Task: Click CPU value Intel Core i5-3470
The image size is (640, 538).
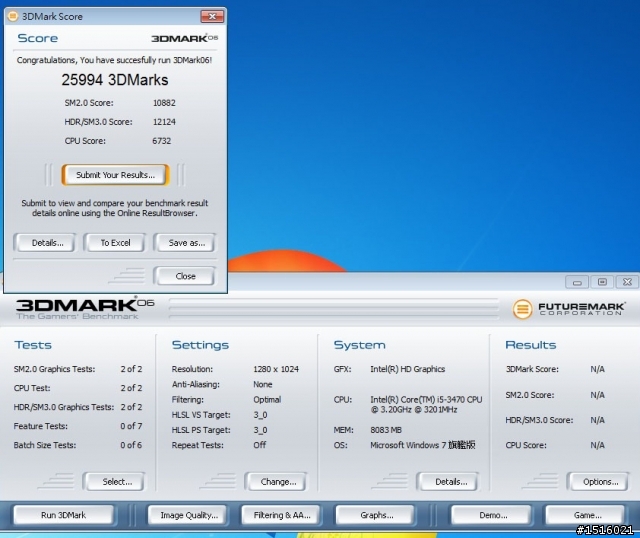Action: click(x=426, y=404)
